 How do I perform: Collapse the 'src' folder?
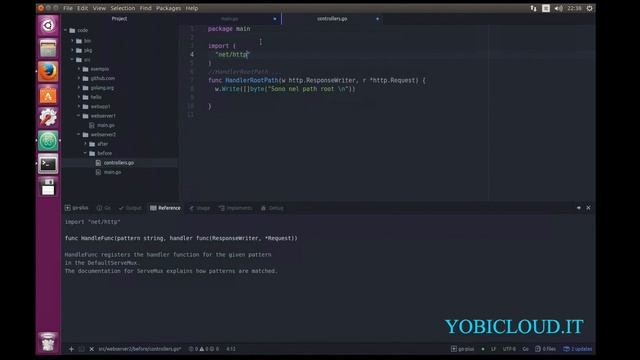[72, 60]
